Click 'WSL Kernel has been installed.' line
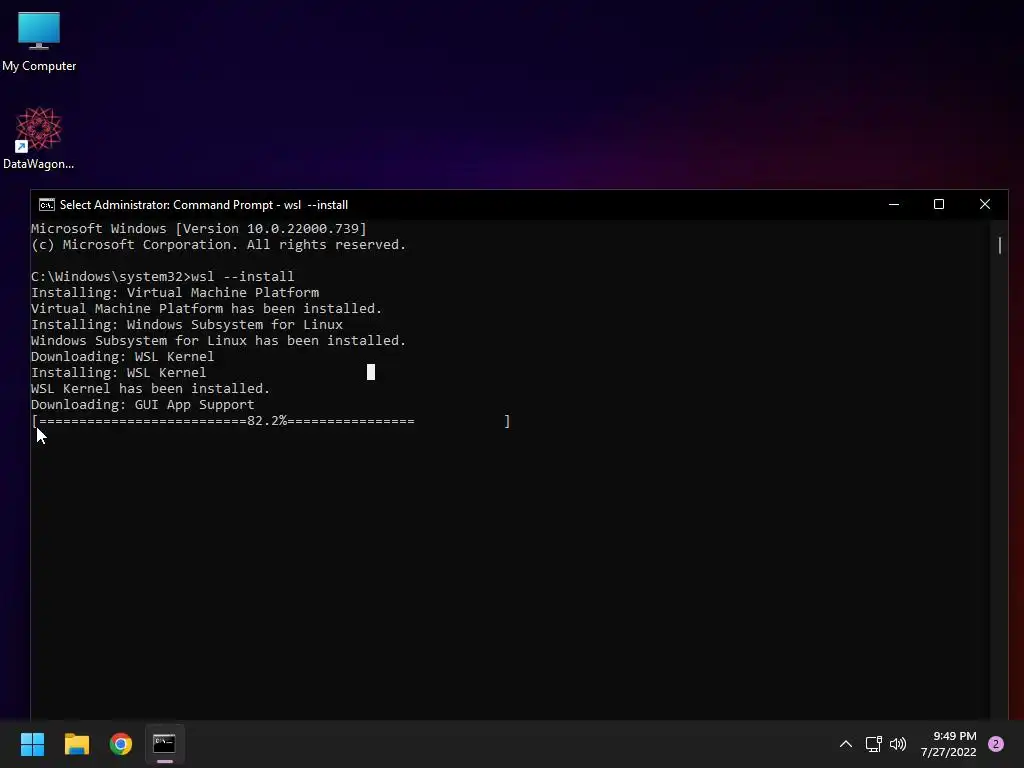Image resolution: width=1024 pixels, height=768 pixels. (x=150, y=389)
